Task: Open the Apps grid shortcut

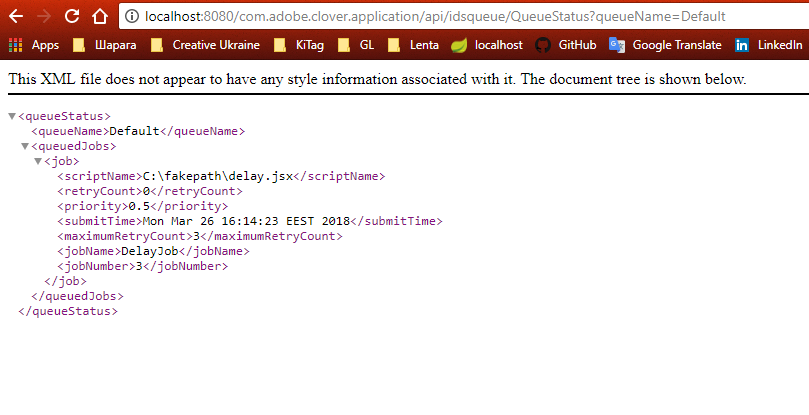Action: point(34,45)
